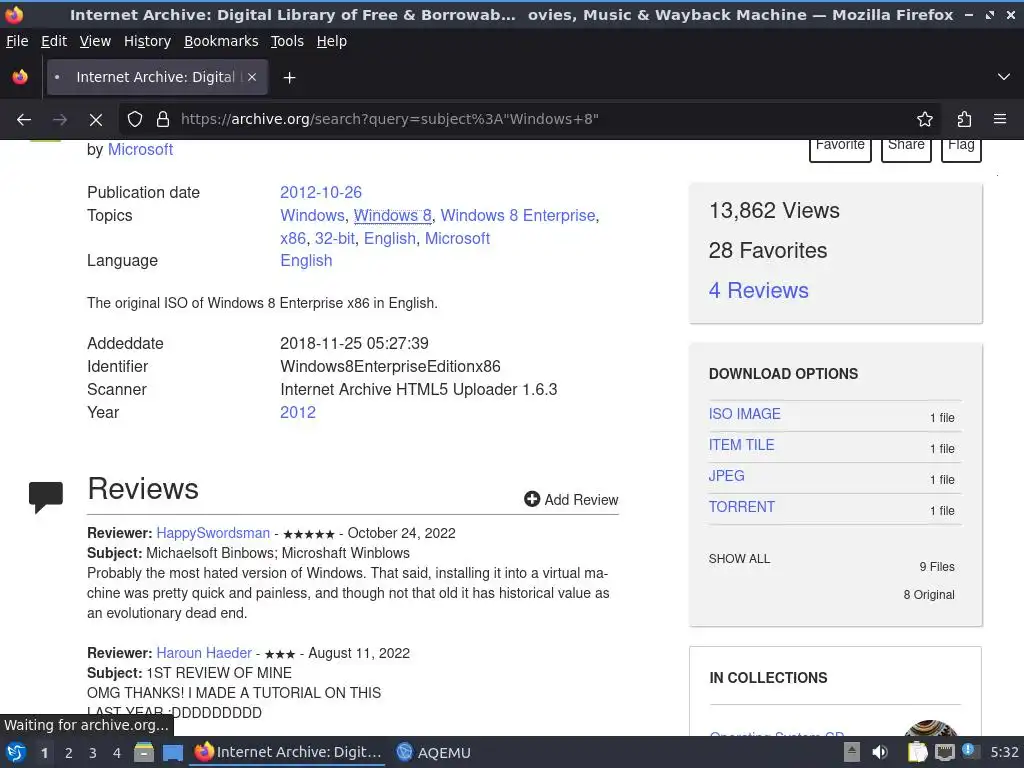Open the 32-bit topic link
The width and height of the screenshot is (1024, 768).
pos(335,238)
